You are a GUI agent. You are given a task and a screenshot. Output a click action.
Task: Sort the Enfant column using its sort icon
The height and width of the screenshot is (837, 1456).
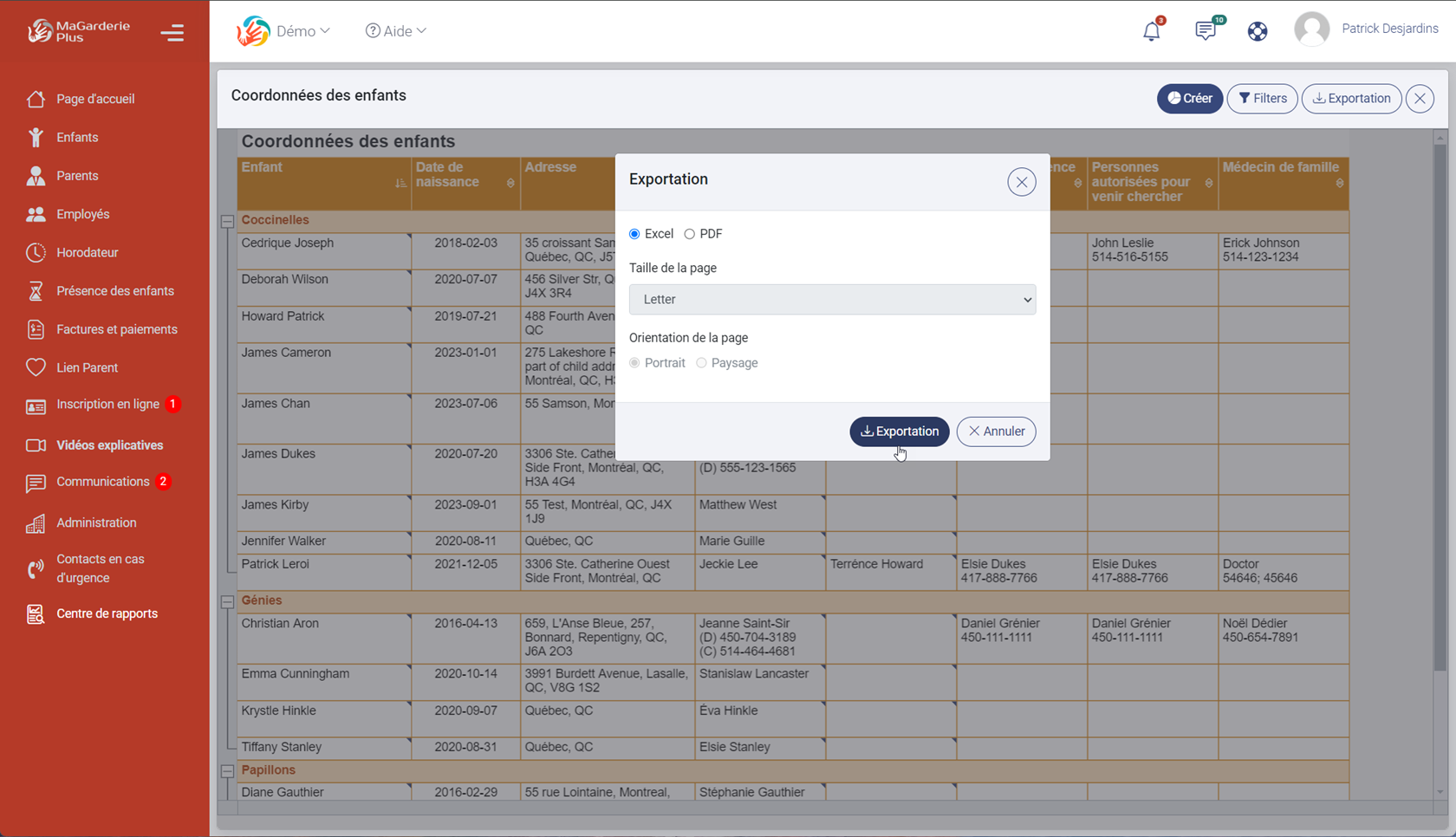(400, 183)
